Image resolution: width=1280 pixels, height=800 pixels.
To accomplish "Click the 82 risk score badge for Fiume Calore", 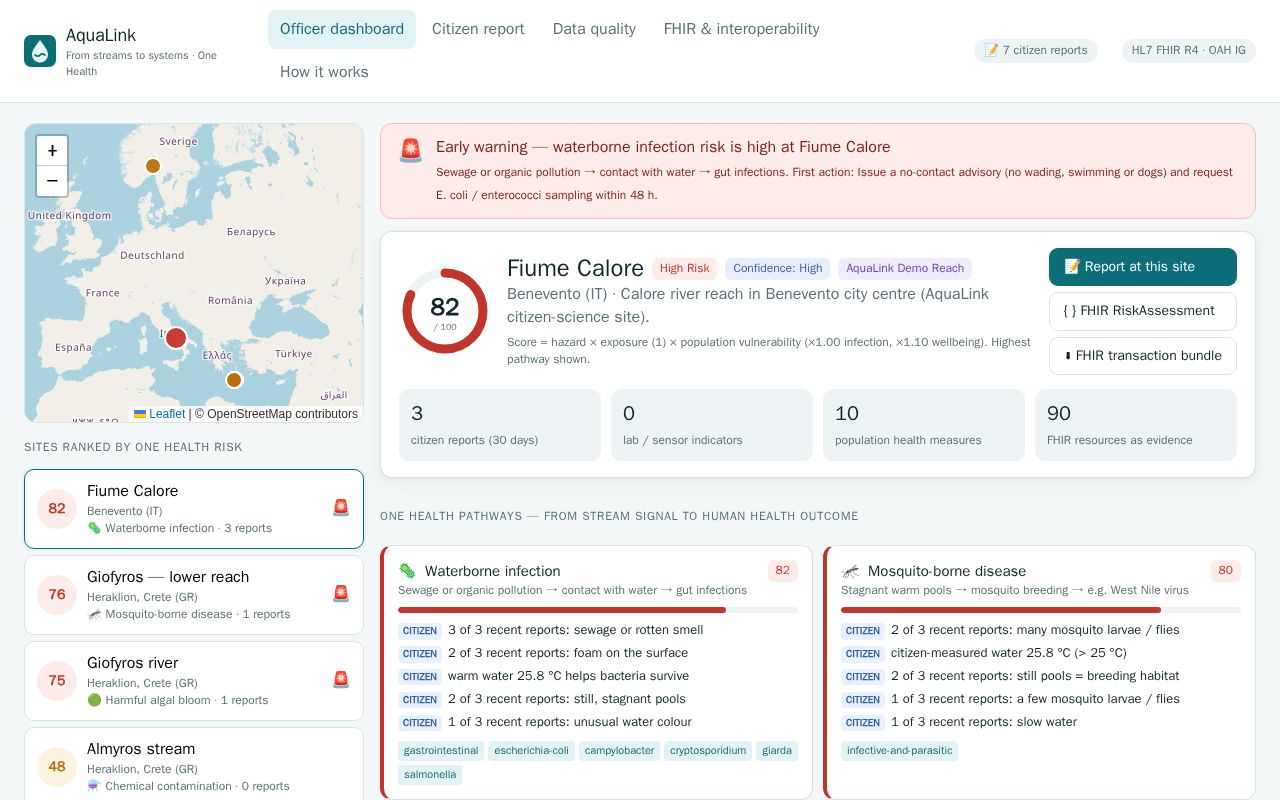I will tap(57, 509).
